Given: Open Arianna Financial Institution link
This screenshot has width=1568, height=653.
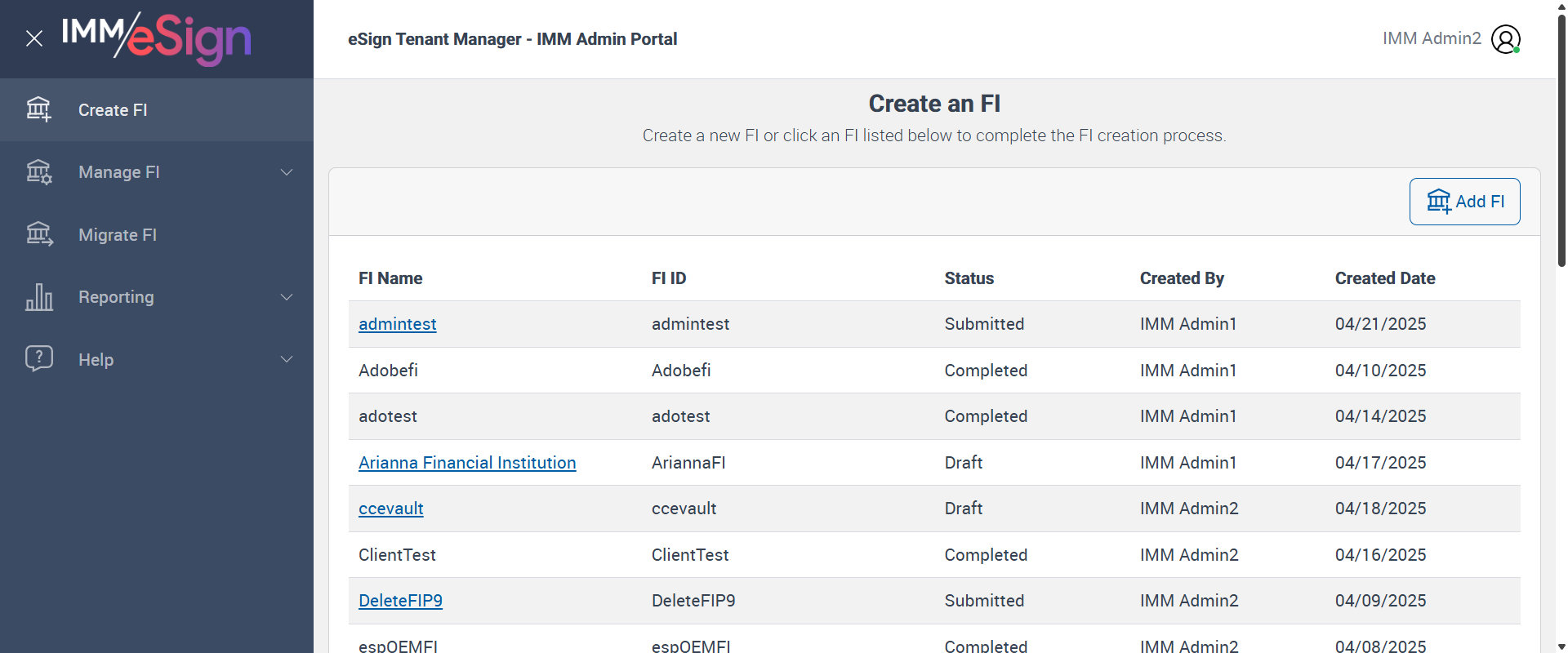Looking at the screenshot, I should 467,463.
